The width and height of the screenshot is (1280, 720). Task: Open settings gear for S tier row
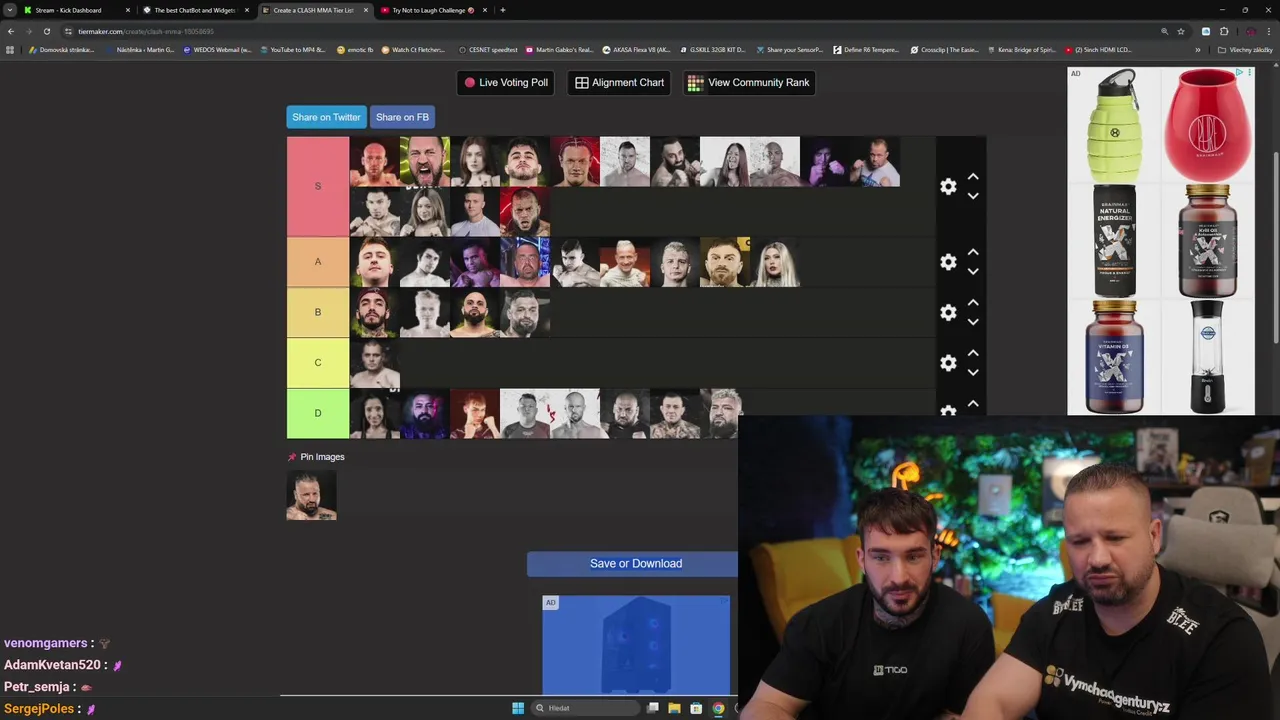tap(948, 186)
